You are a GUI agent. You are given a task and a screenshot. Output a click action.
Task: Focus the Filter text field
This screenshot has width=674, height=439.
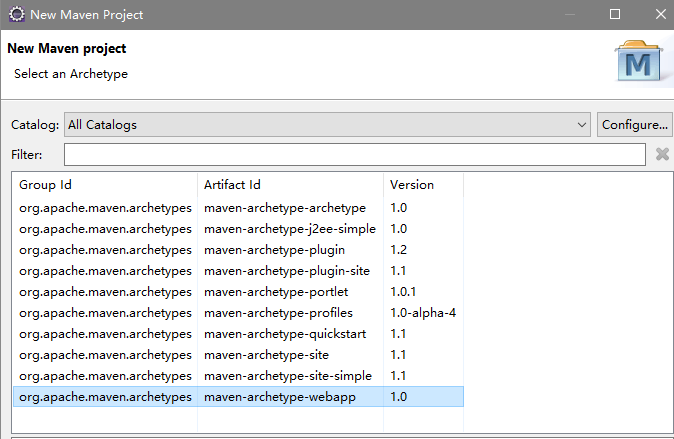point(355,154)
